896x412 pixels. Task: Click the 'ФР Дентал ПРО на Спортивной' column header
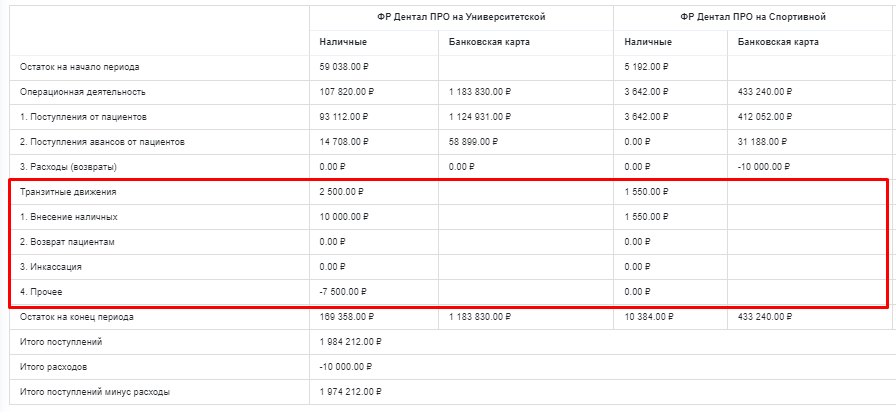pos(753,17)
